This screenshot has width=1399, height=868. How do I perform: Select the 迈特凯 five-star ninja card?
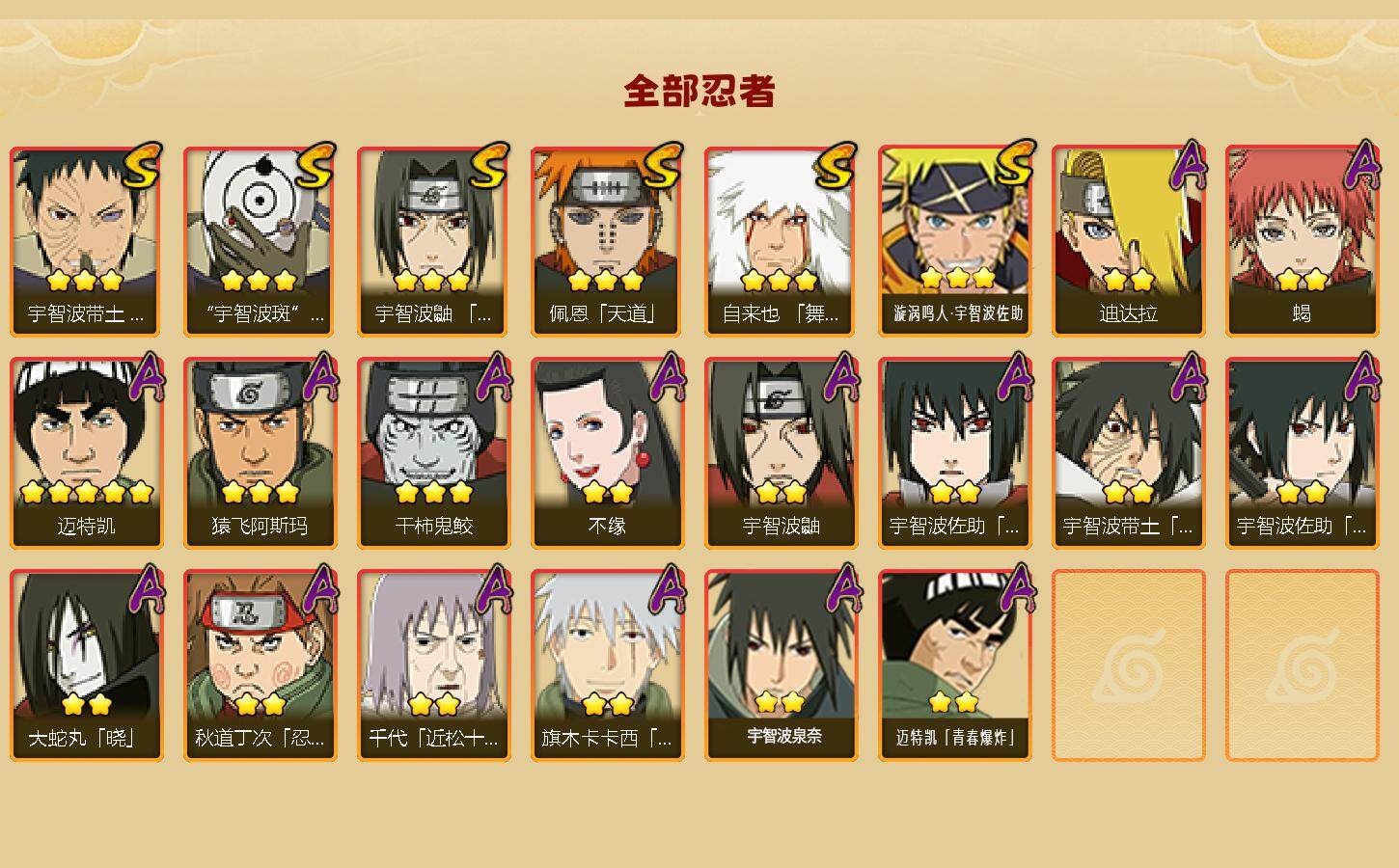click(x=86, y=453)
